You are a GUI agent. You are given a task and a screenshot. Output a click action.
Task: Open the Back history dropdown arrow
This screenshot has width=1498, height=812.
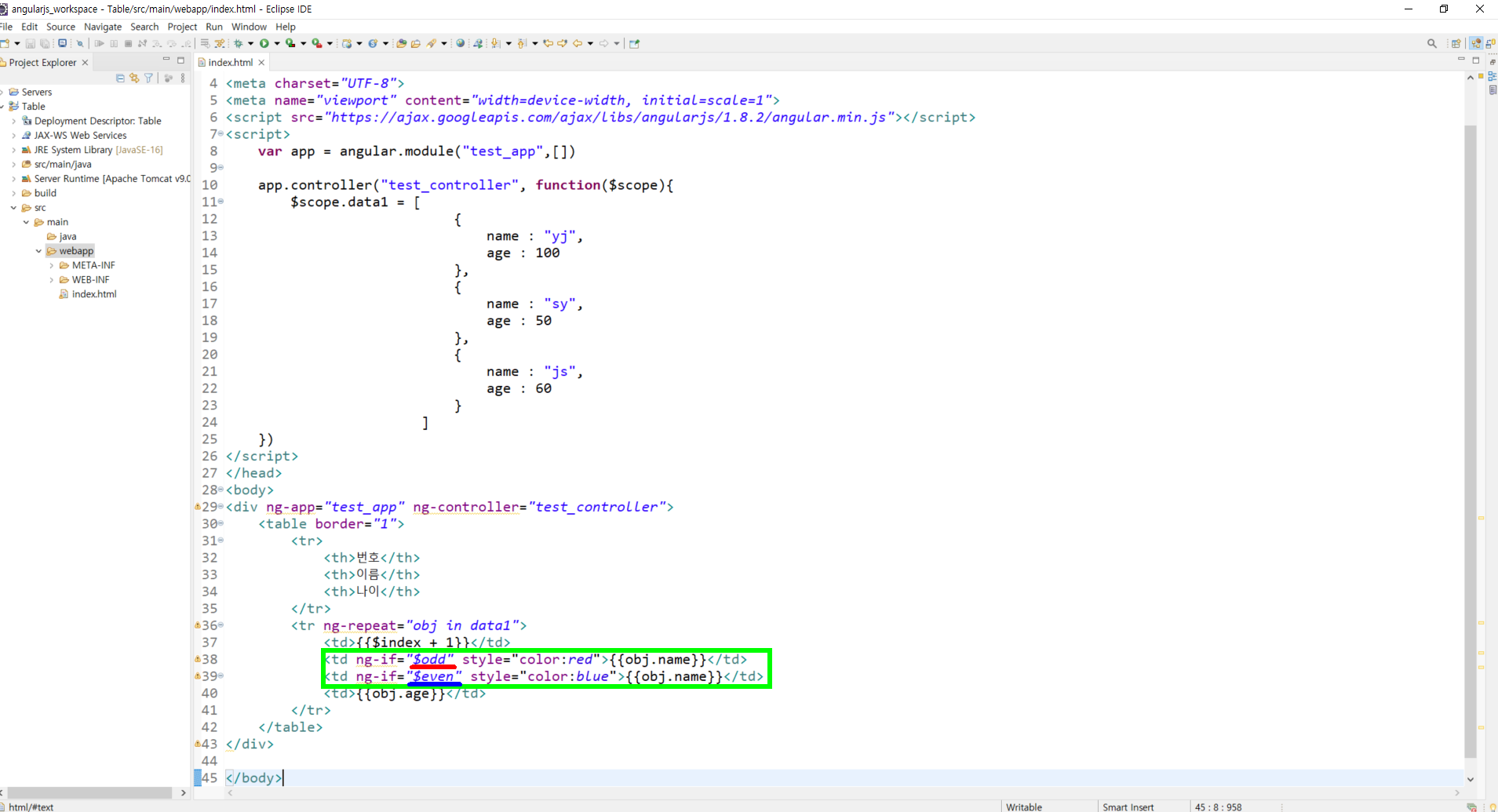[590, 43]
